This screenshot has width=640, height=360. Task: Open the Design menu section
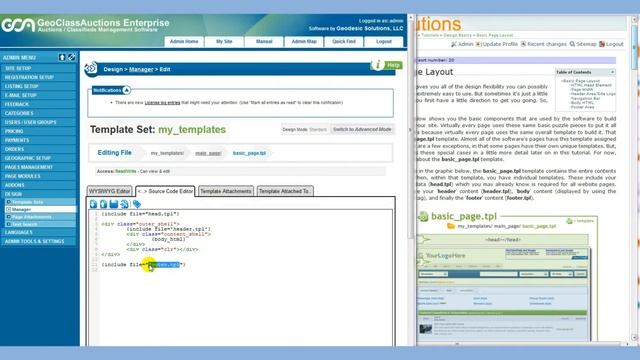tap(38, 194)
